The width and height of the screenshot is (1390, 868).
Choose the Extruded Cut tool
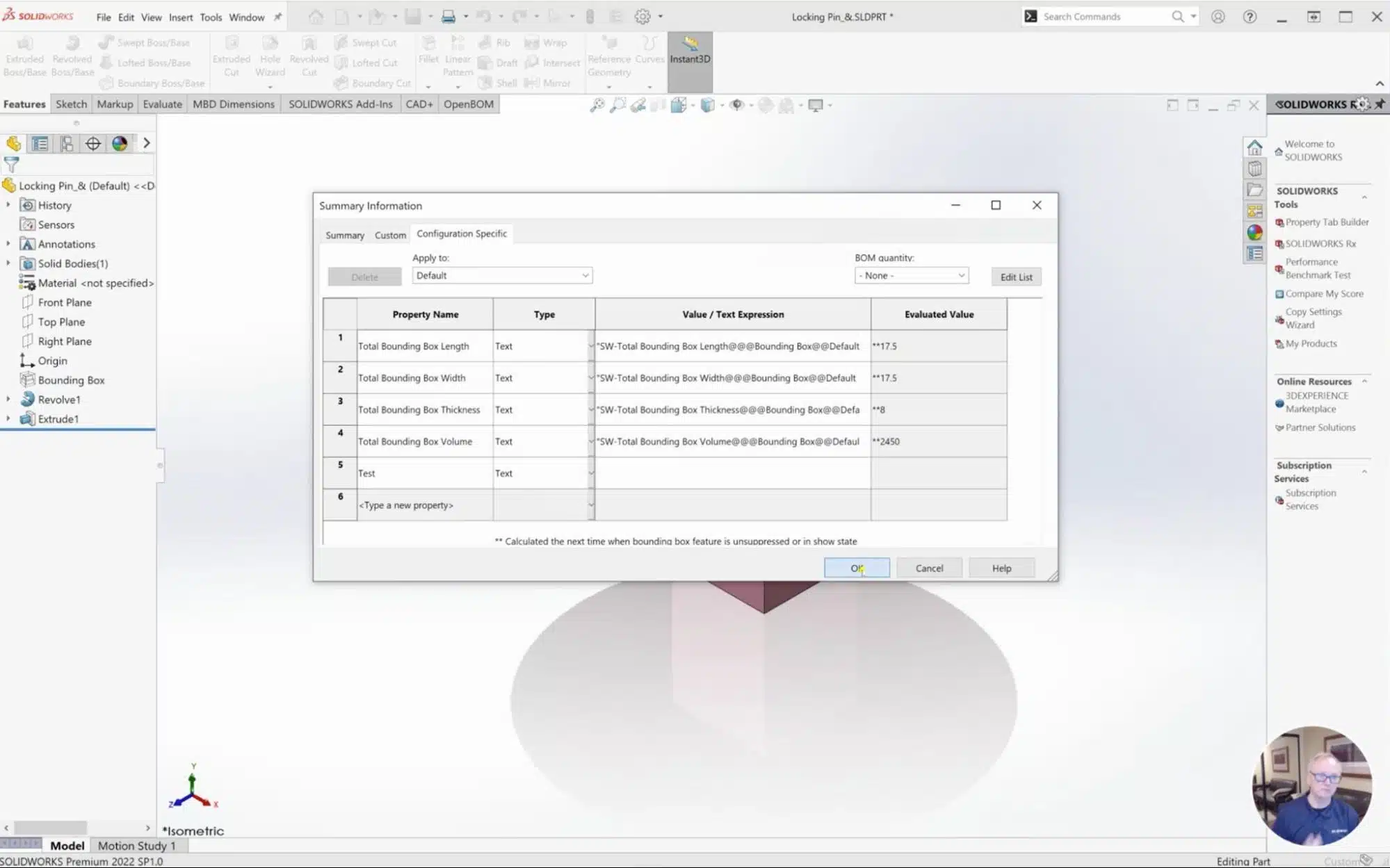click(232, 56)
